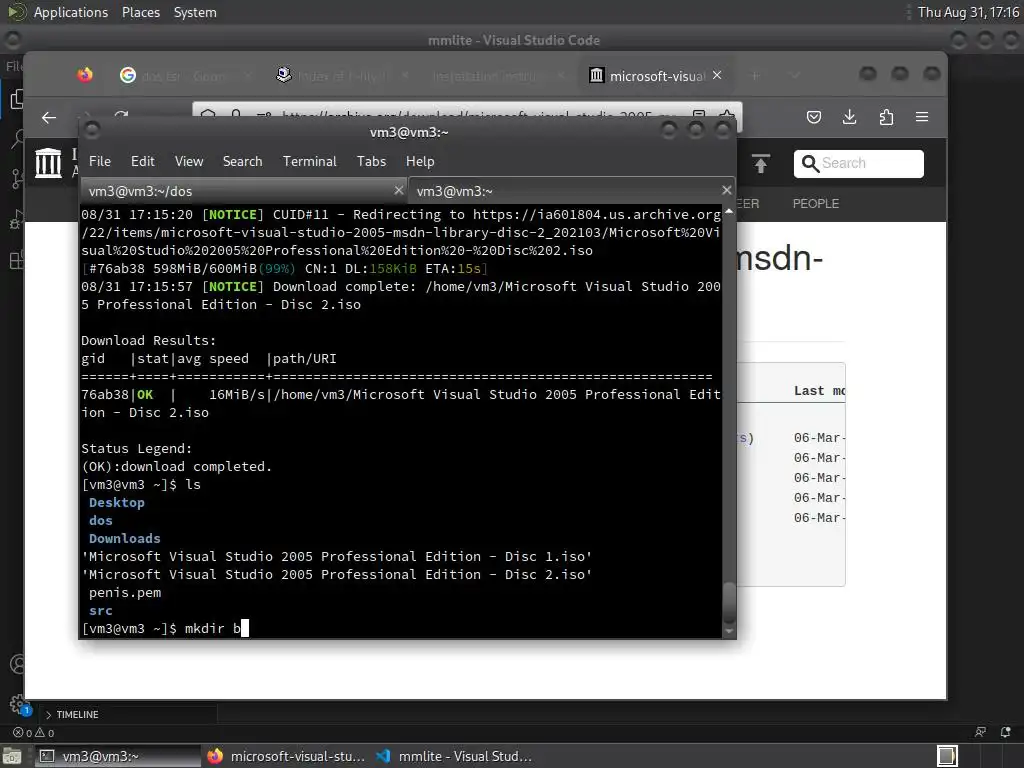This screenshot has width=1024, height=768.
Task: Open Firefox downloads panel
Action: click(x=850, y=118)
